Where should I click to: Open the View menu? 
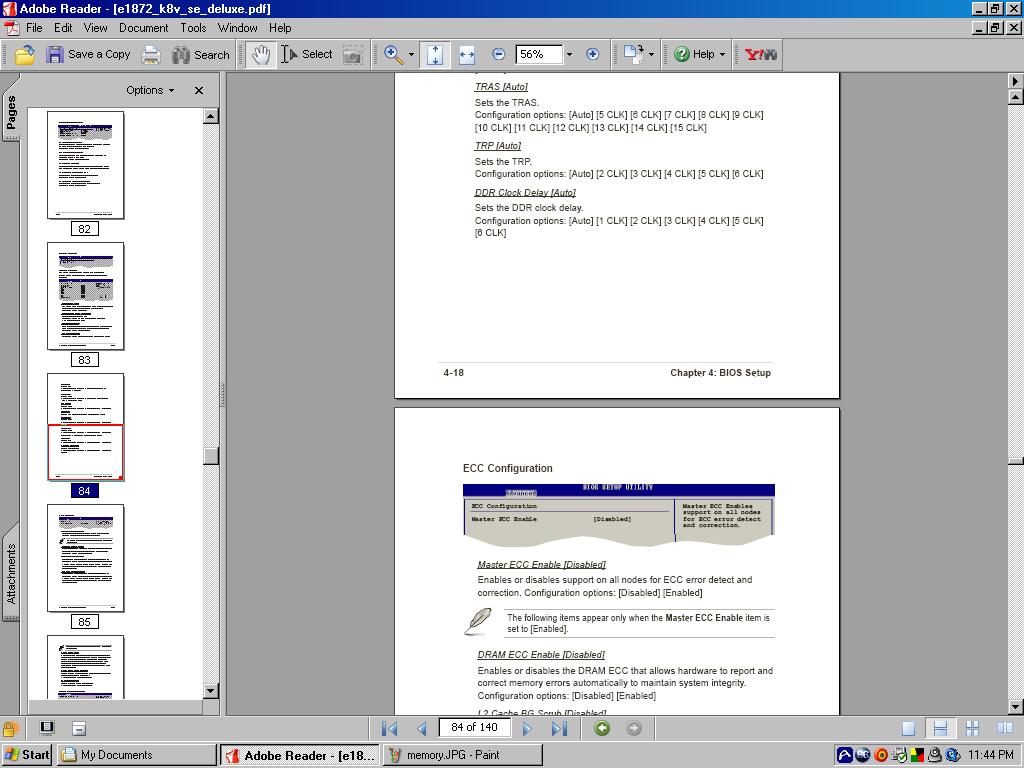click(x=95, y=28)
